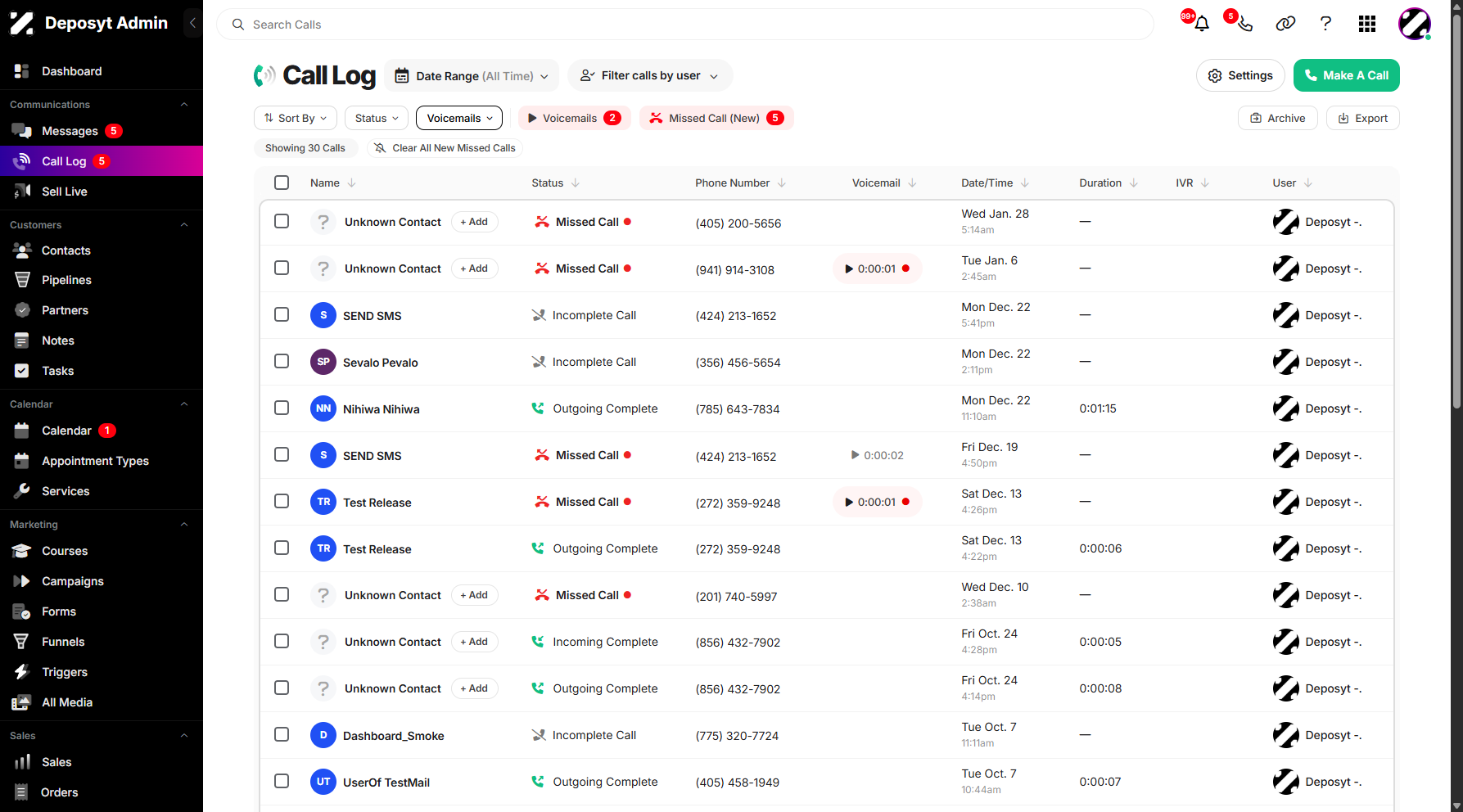Click the link icon in top bar
Viewport: 1463px width, 812px height.
pos(1285,24)
